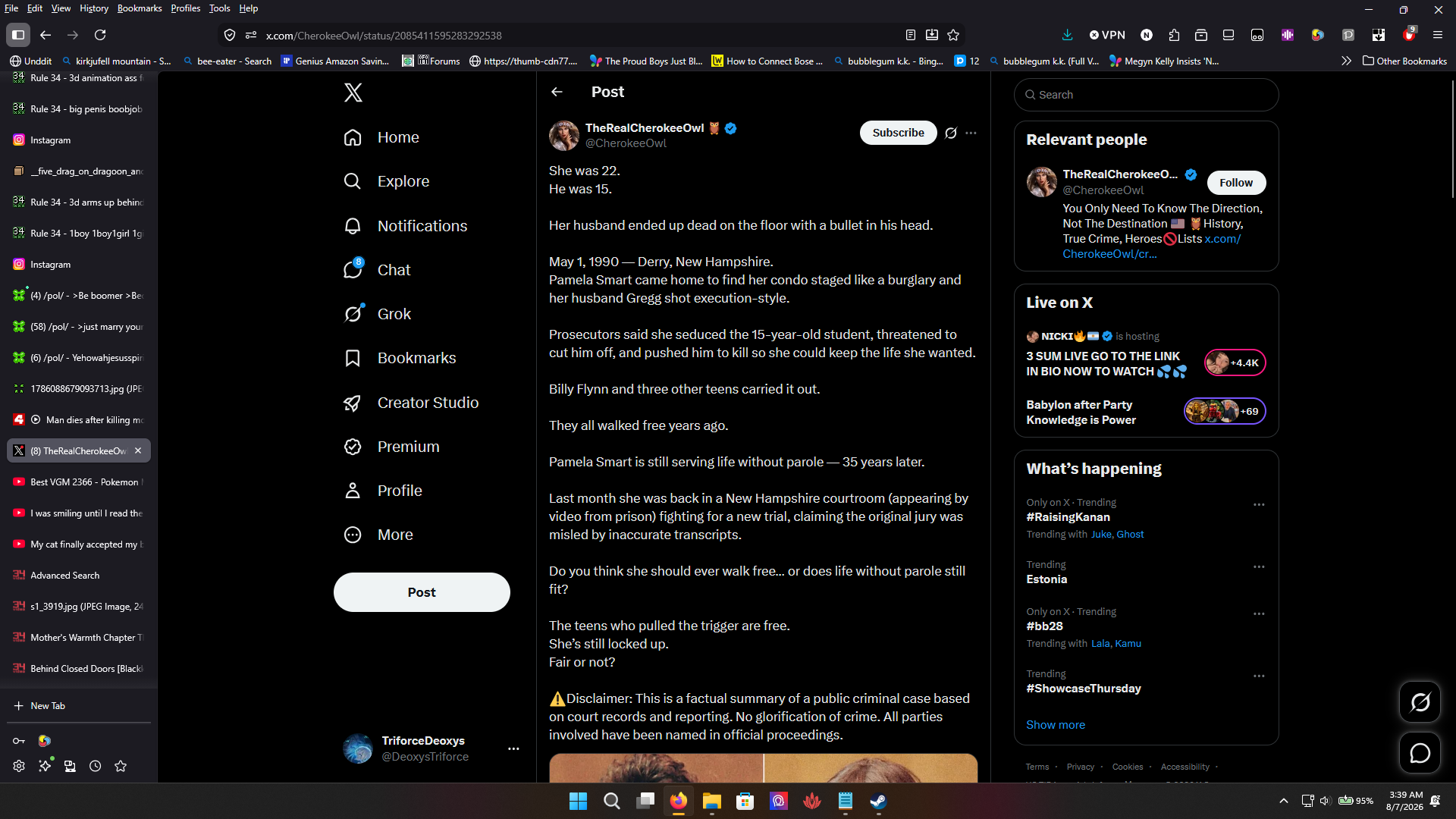Open post options three-dot menu

pyautogui.click(x=971, y=133)
